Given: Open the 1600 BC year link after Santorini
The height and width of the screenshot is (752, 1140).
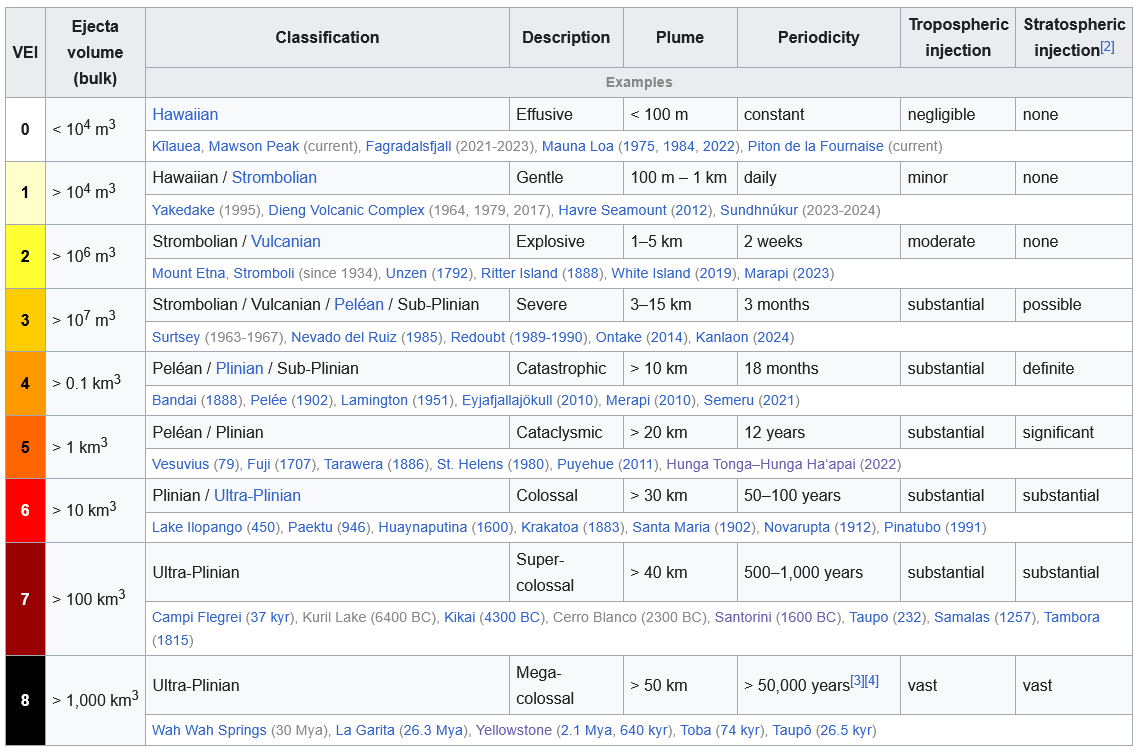Looking at the screenshot, I should [807, 617].
